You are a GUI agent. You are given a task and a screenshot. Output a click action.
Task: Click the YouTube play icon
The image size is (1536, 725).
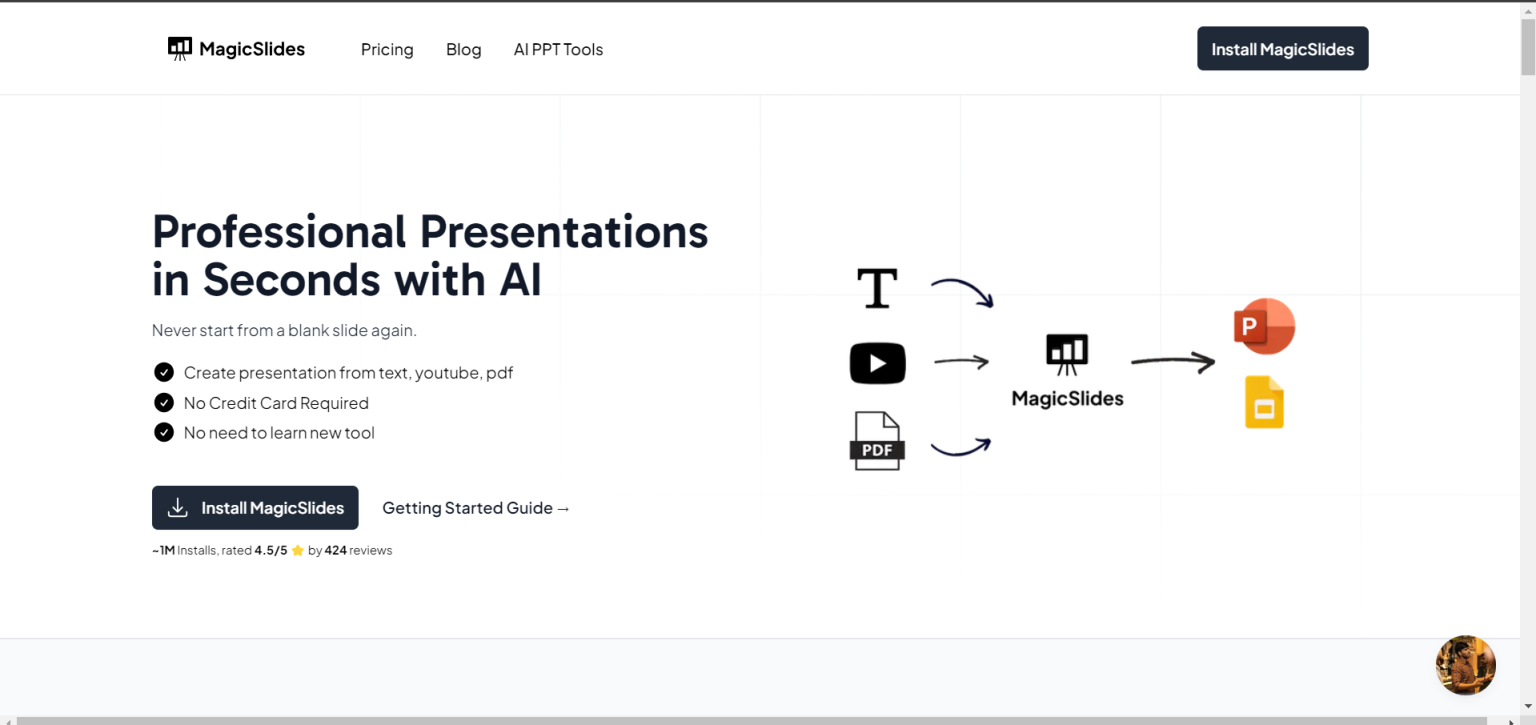[877, 363]
